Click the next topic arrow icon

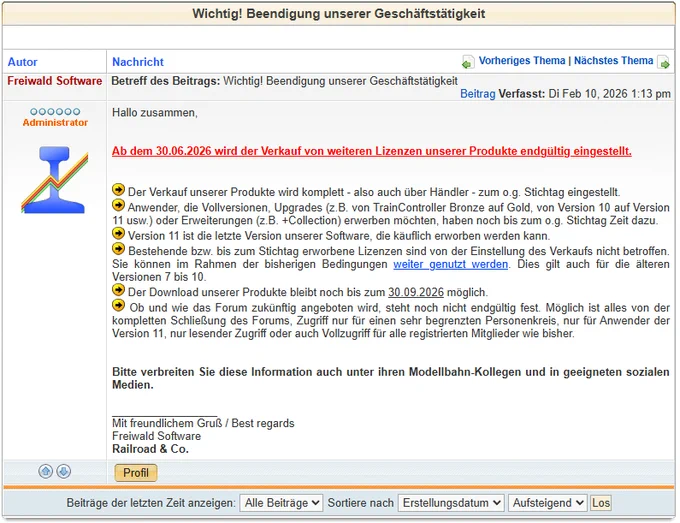point(664,62)
